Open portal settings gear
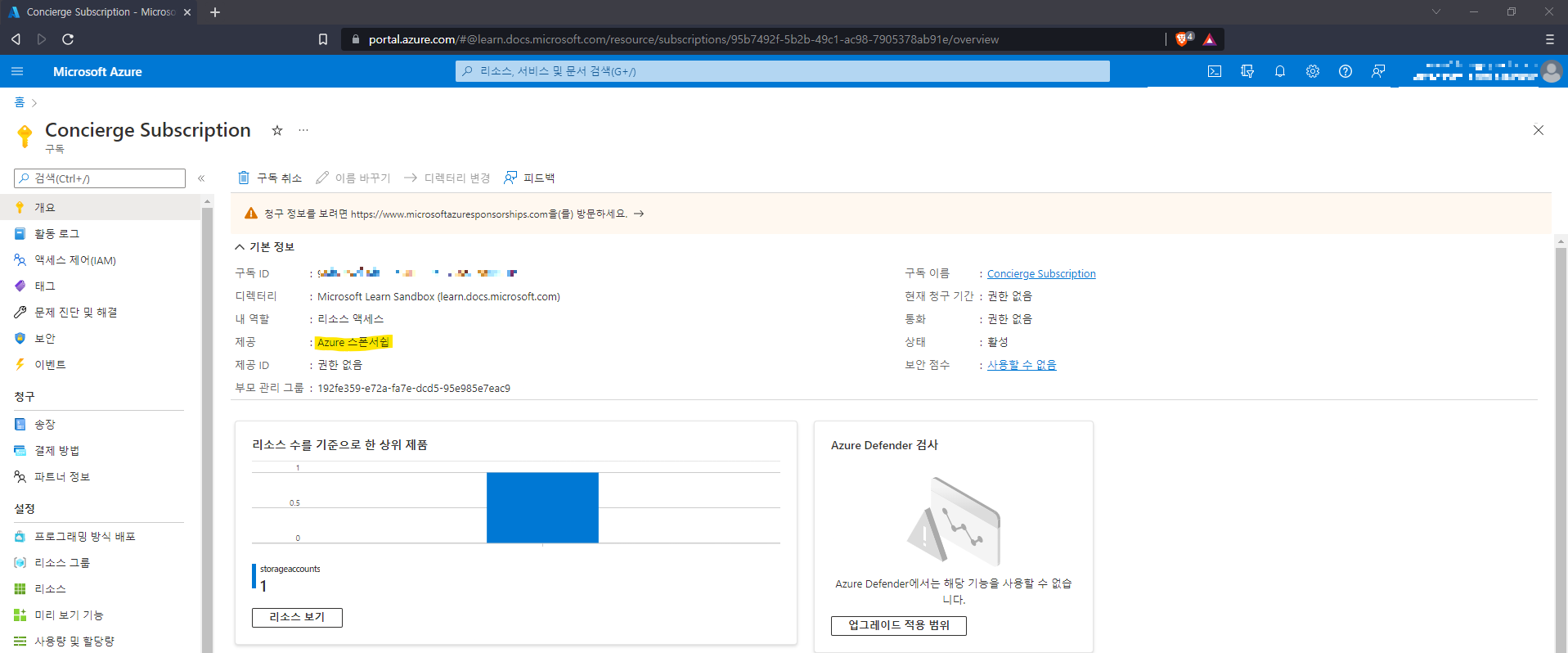This screenshot has width=1568, height=653. pos(1313,71)
